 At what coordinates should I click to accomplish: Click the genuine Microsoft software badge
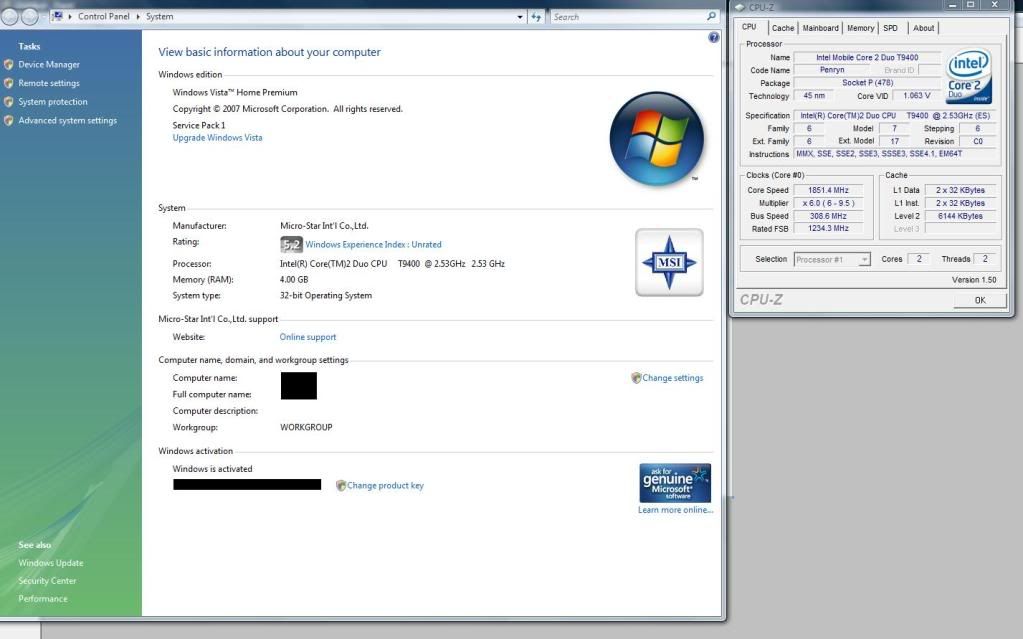[x=675, y=483]
